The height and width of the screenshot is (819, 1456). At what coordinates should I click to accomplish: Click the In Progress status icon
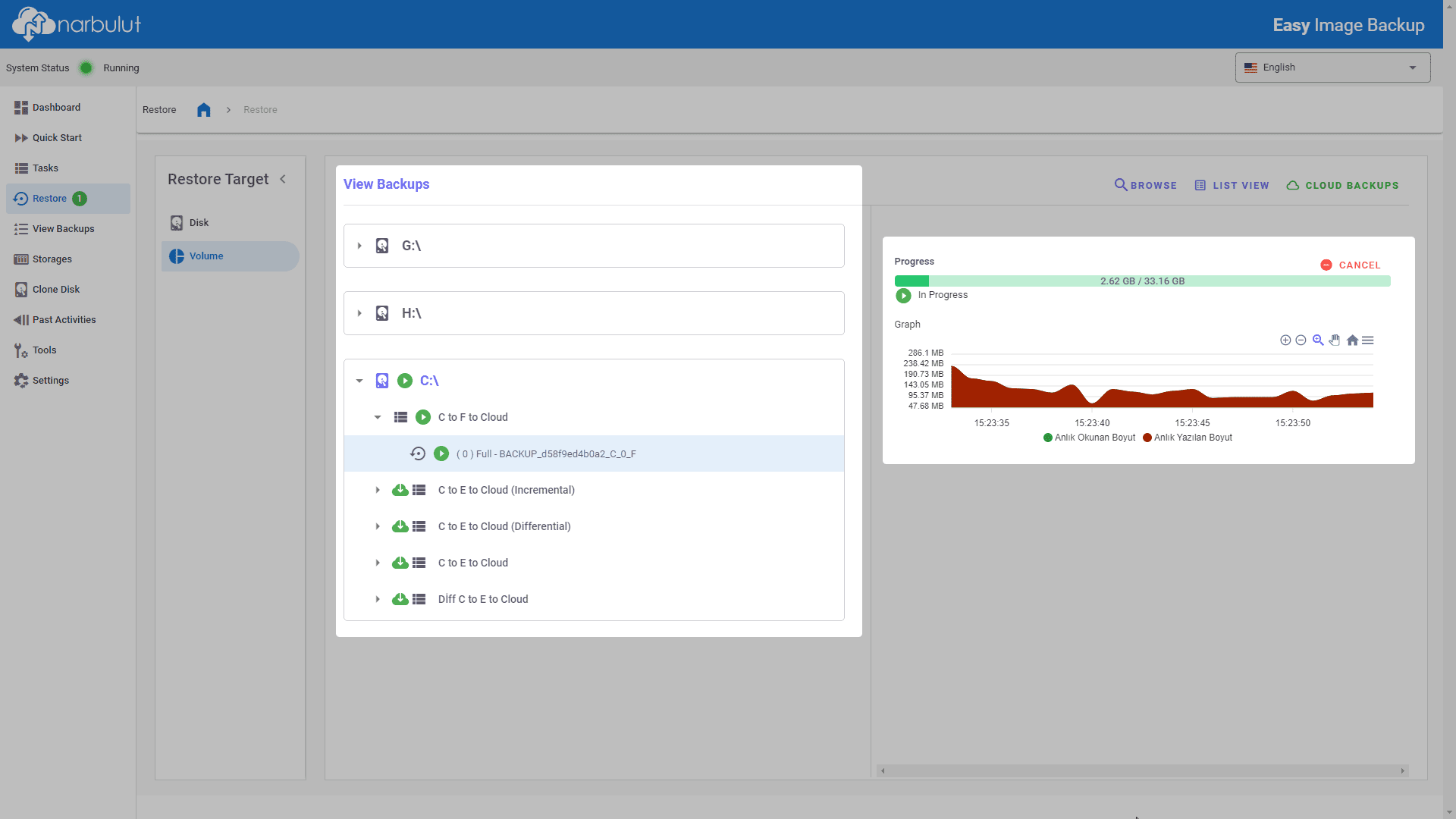[903, 296]
